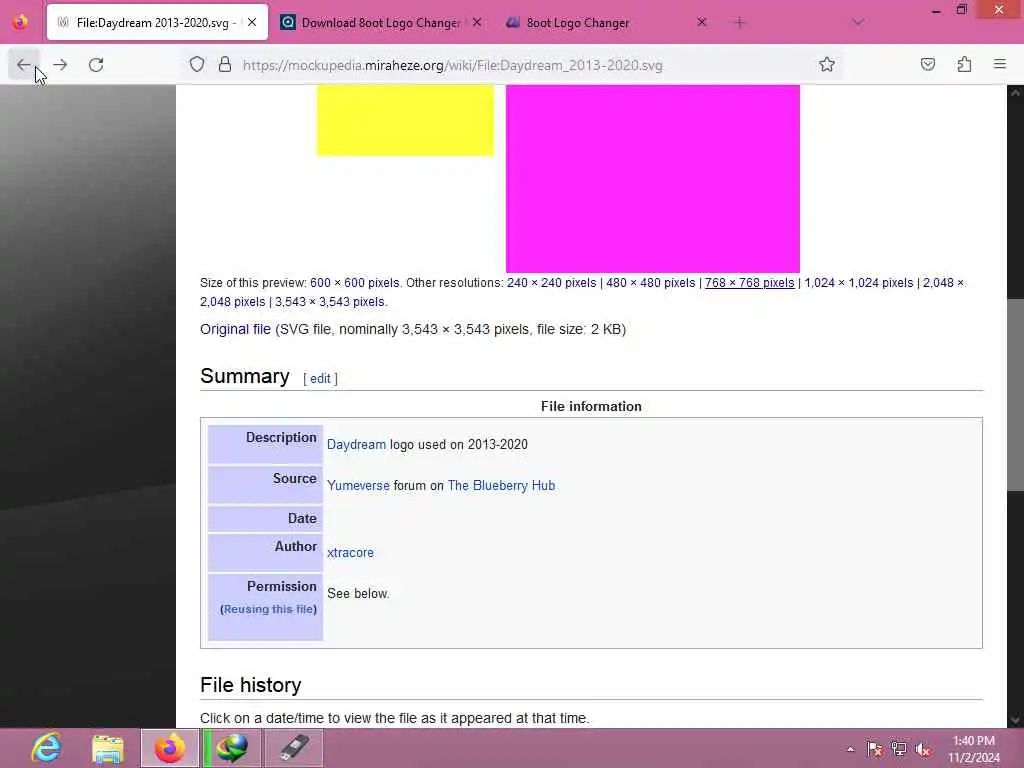View site security via padlock icon
Image resolution: width=1024 pixels, height=768 pixels.
[x=225, y=64]
